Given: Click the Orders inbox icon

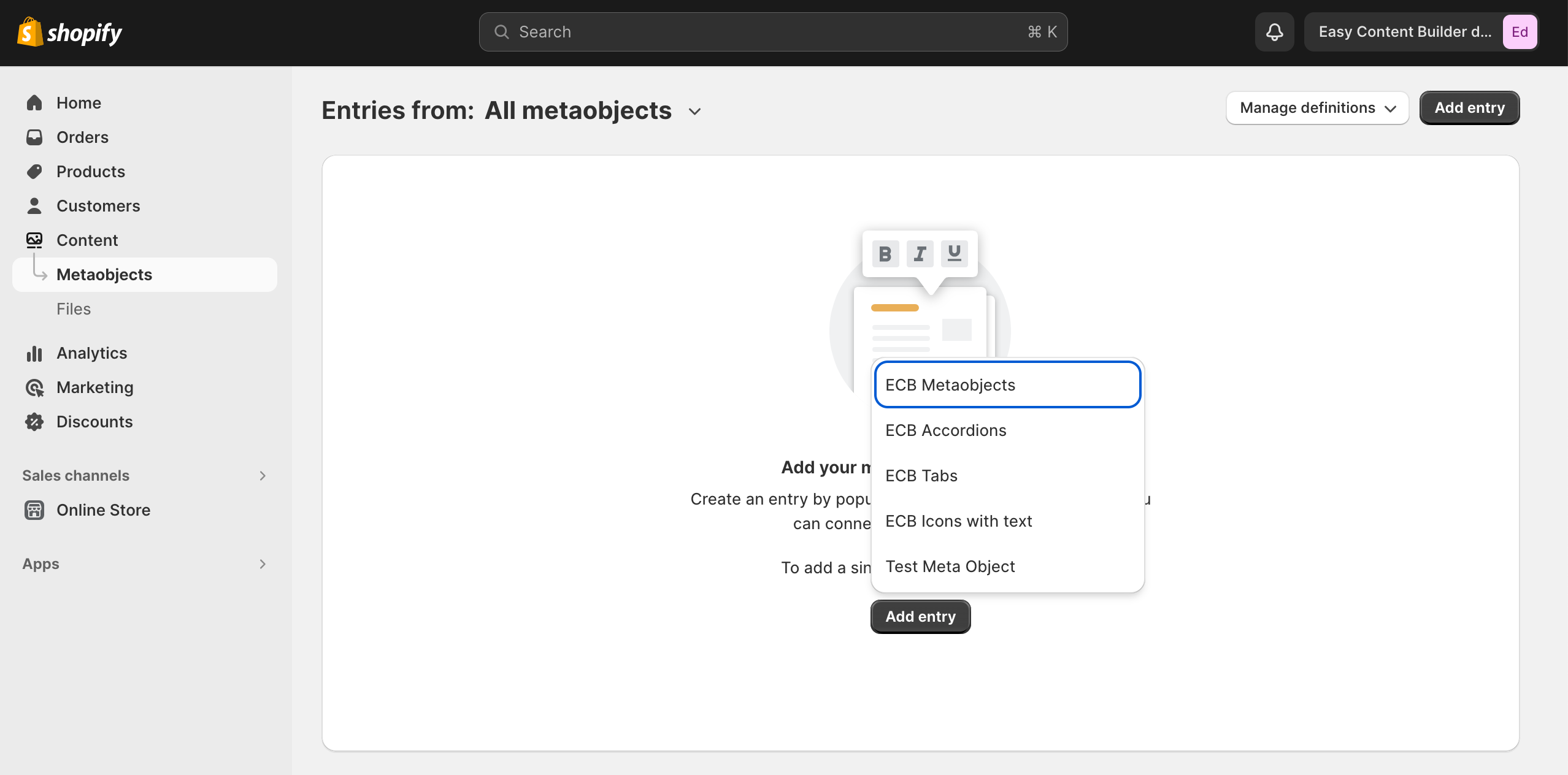Looking at the screenshot, I should coord(34,137).
